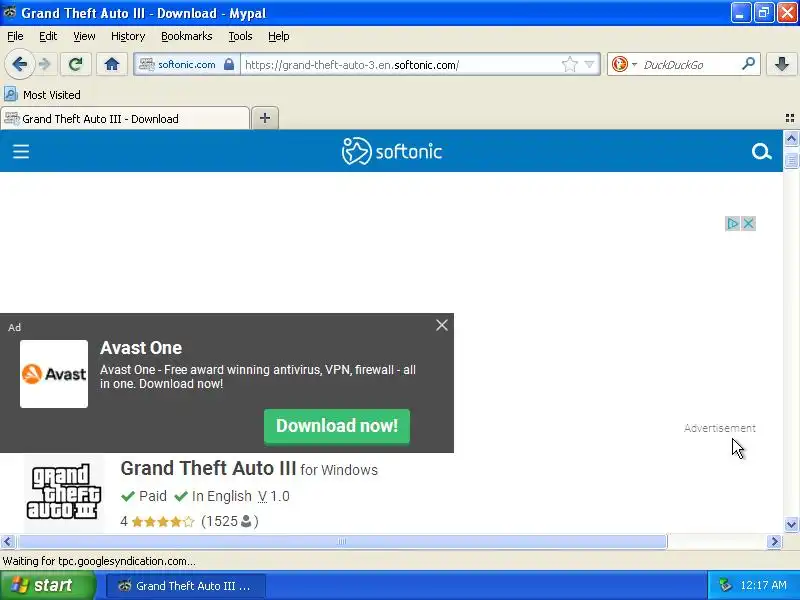The image size is (800, 600).
Task: Click the Grand Theft Auto III taskbar button
Action: (186, 586)
